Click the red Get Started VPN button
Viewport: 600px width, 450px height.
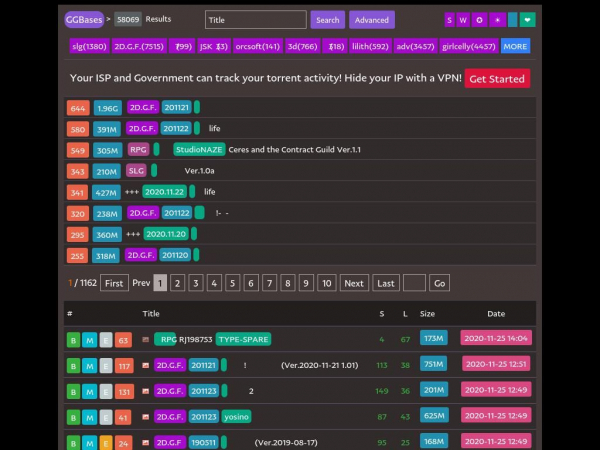(497, 78)
